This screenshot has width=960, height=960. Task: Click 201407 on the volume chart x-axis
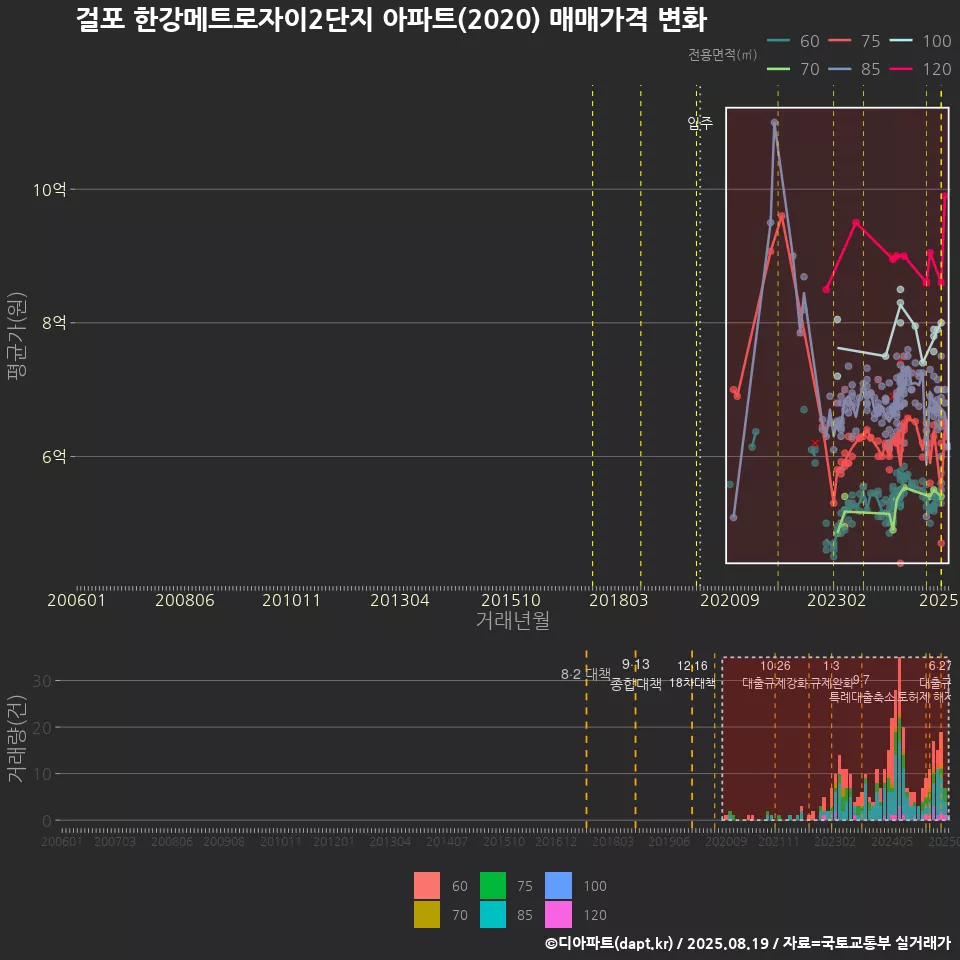pos(447,842)
